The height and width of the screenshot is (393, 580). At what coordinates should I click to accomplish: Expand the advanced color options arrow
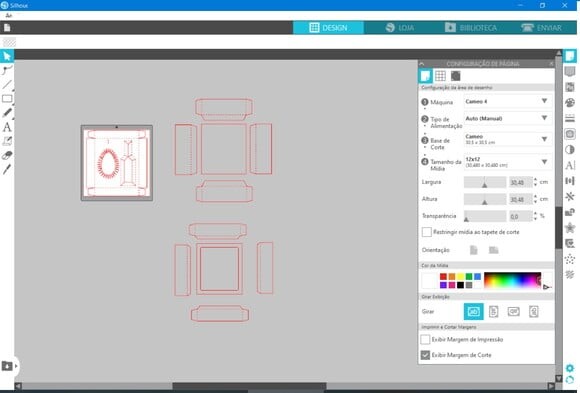pyautogui.click(x=547, y=287)
